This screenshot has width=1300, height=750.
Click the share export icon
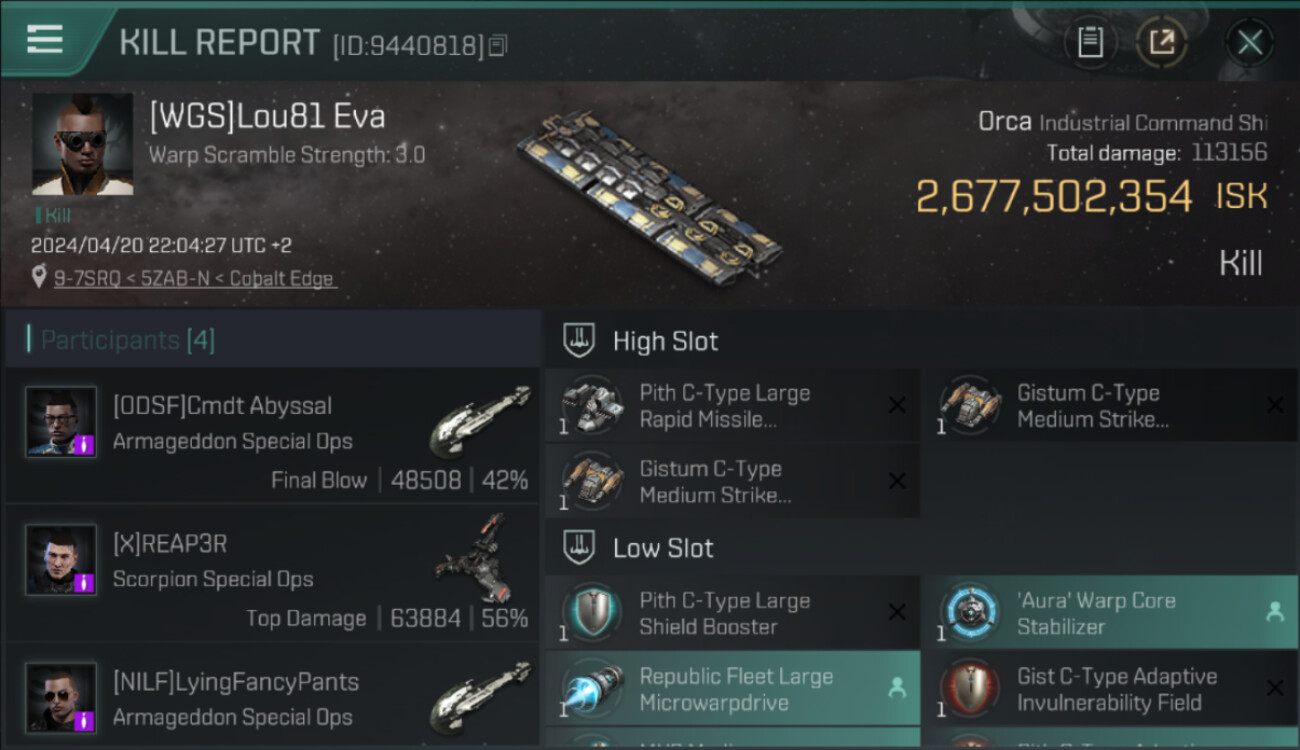click(x=1162, y=42)
